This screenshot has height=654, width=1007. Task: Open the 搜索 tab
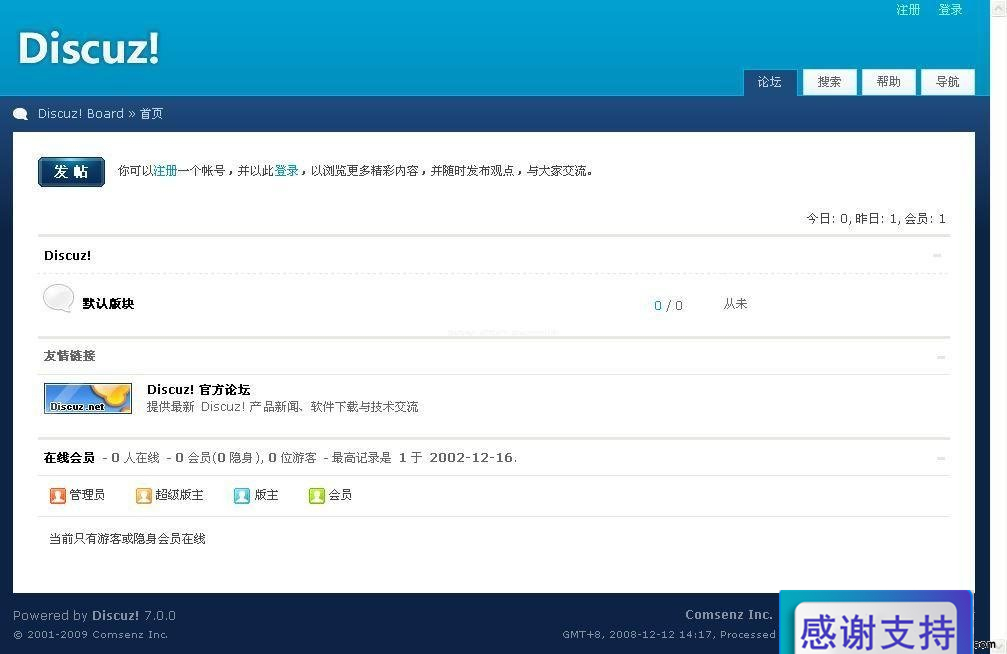829,82
